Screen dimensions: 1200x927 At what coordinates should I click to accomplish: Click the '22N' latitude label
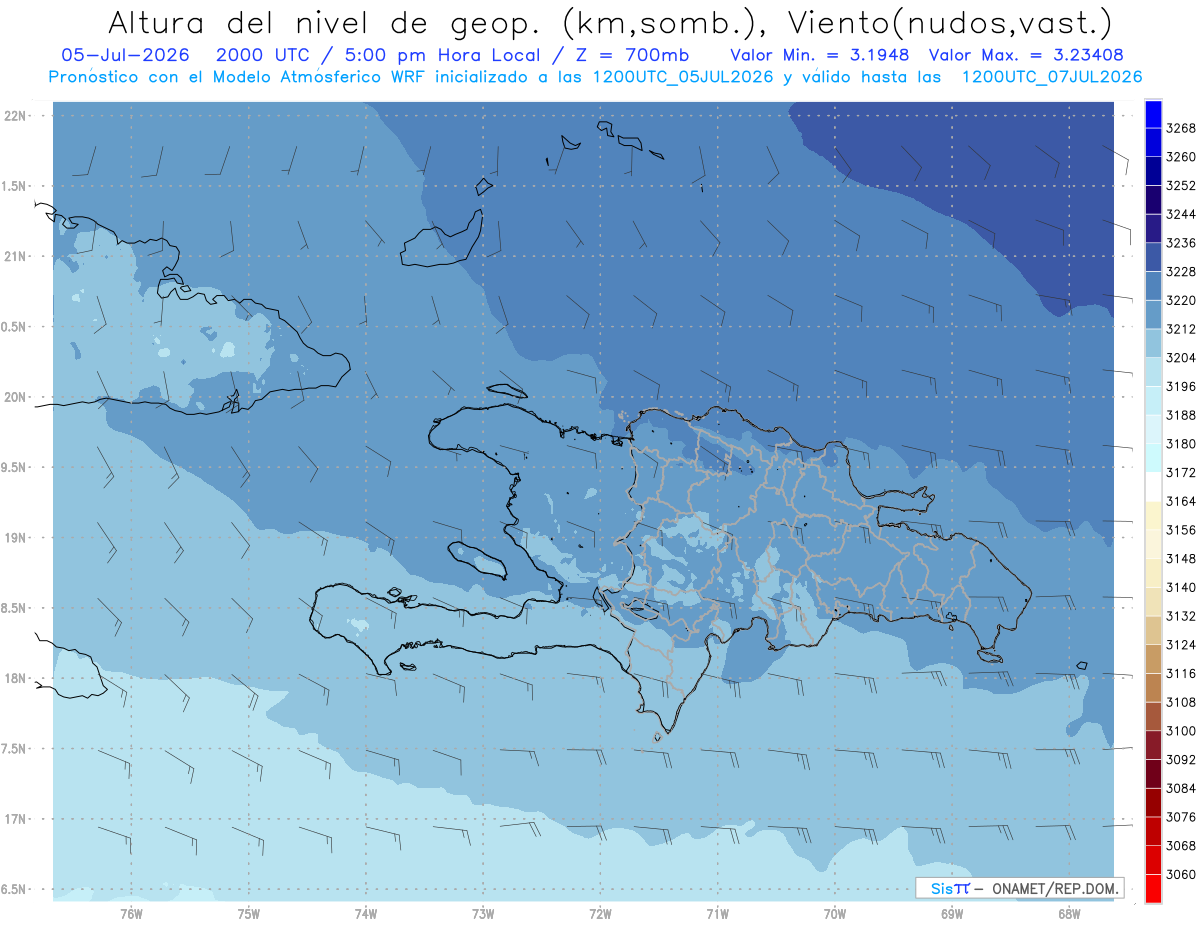click(x=15, y=116)
